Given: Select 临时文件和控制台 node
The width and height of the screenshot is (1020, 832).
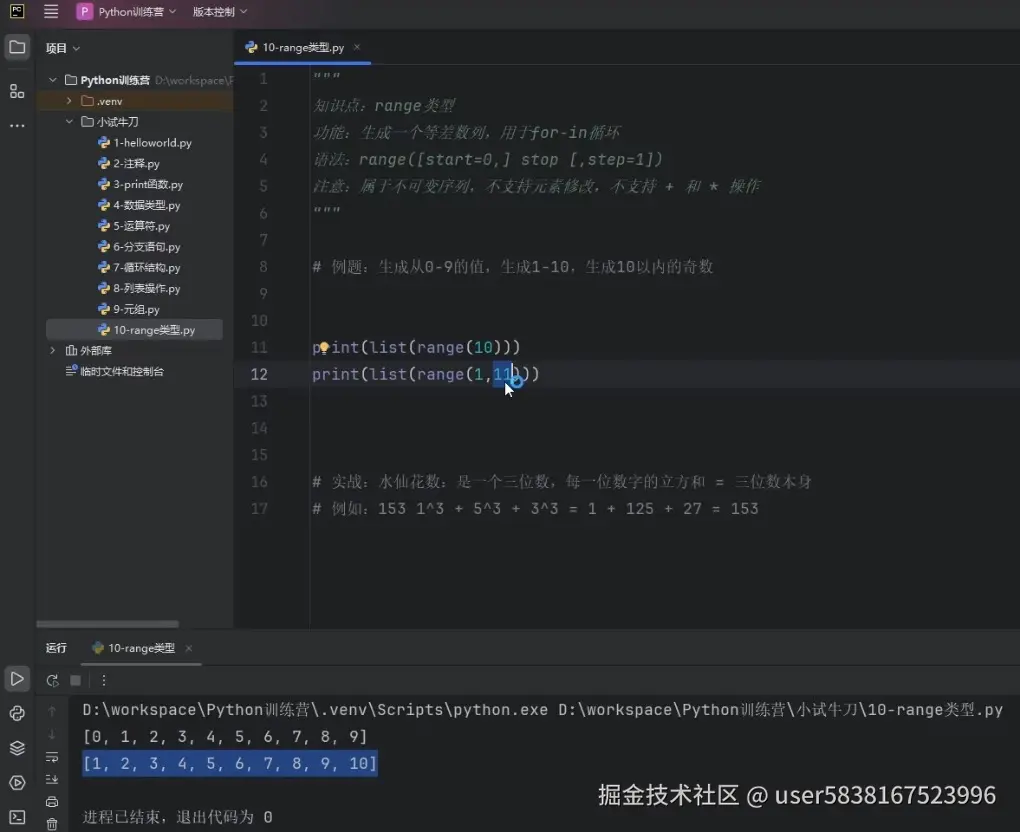Looking at the screenshot, I should [114, 371].
